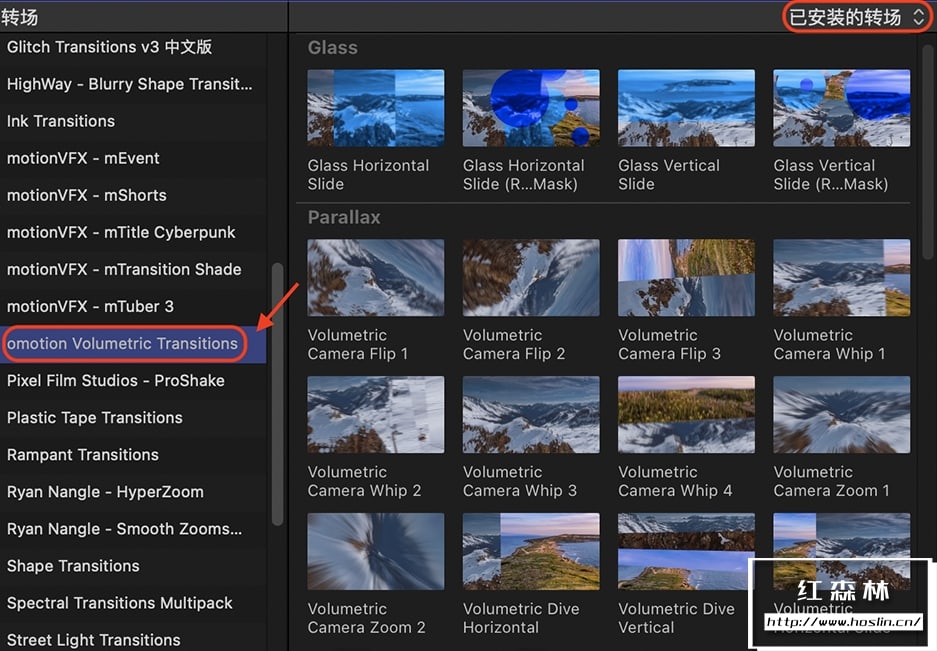Select Ryan Nangle - Smooth Zooms... category
The width and height of the screenshot is (937, 651).
tap(133, 529)
